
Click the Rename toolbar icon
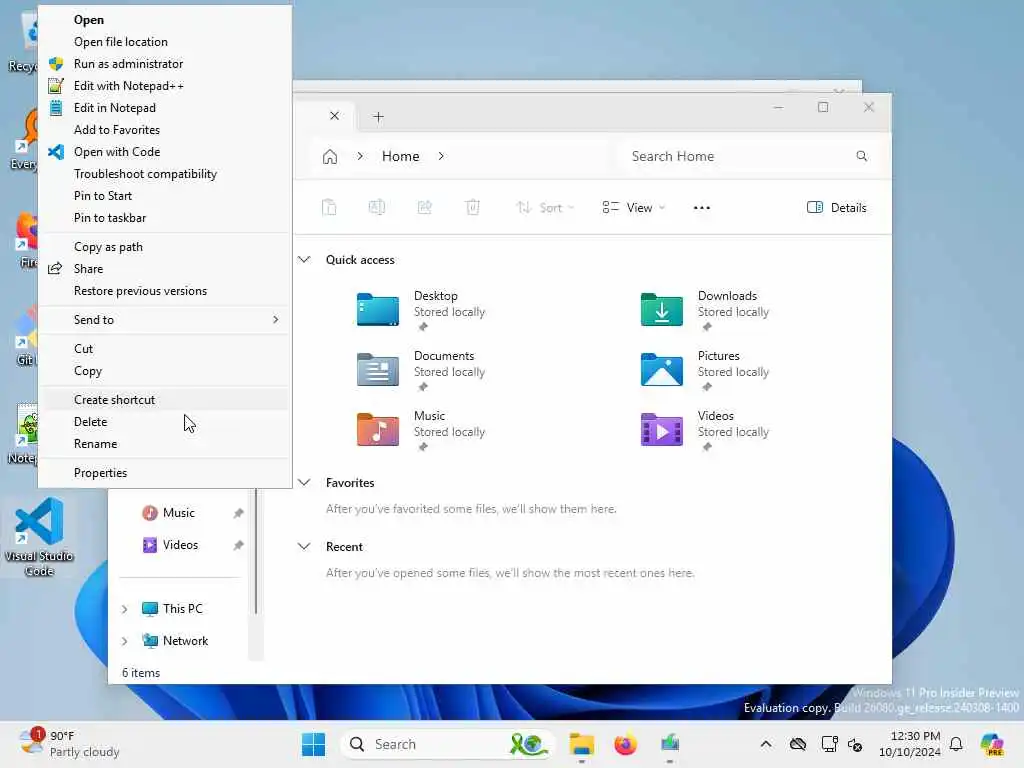pos(377,208)
